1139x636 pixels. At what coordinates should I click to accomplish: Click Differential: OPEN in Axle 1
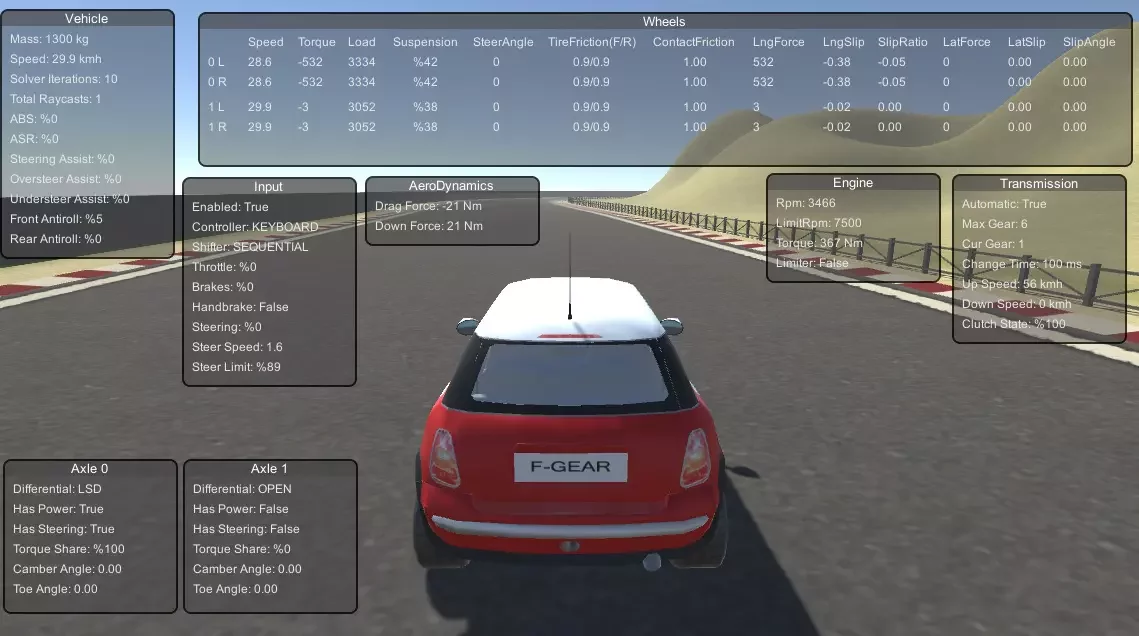click(x=242, y=489)
